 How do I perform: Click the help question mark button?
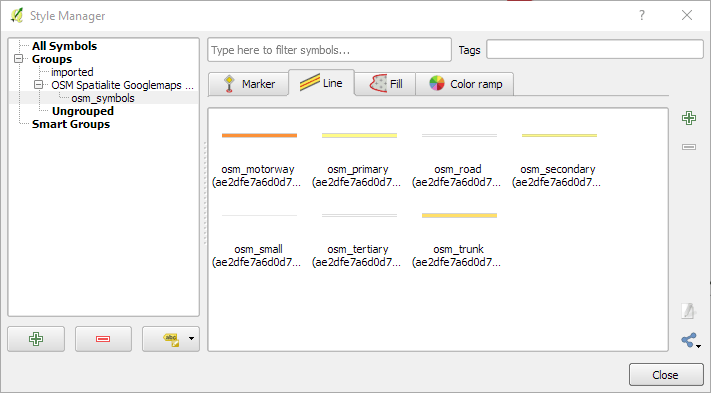[x=642, y=15]
